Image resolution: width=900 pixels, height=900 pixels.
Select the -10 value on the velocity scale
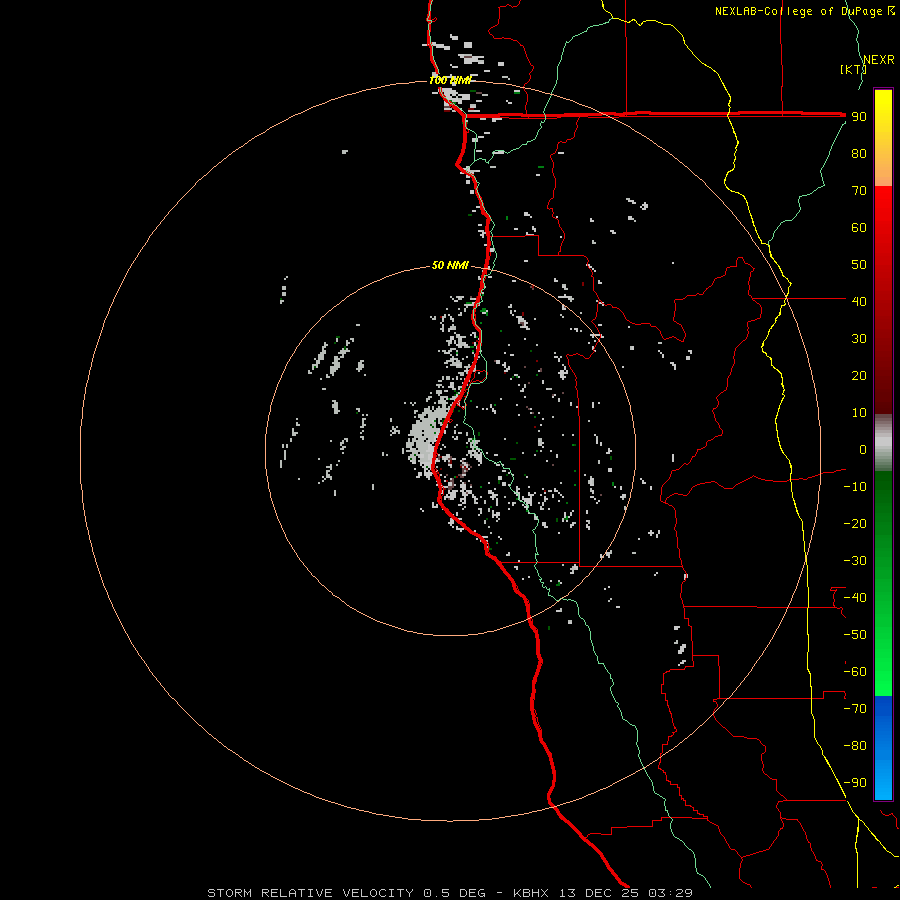coord(855,487)
